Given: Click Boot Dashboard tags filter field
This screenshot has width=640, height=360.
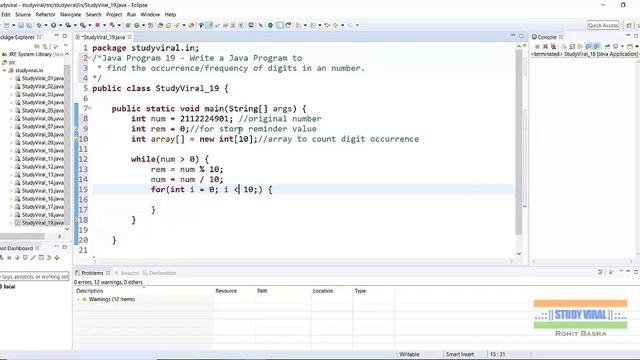Looking at the screenshot, I should tap(34, 276).
